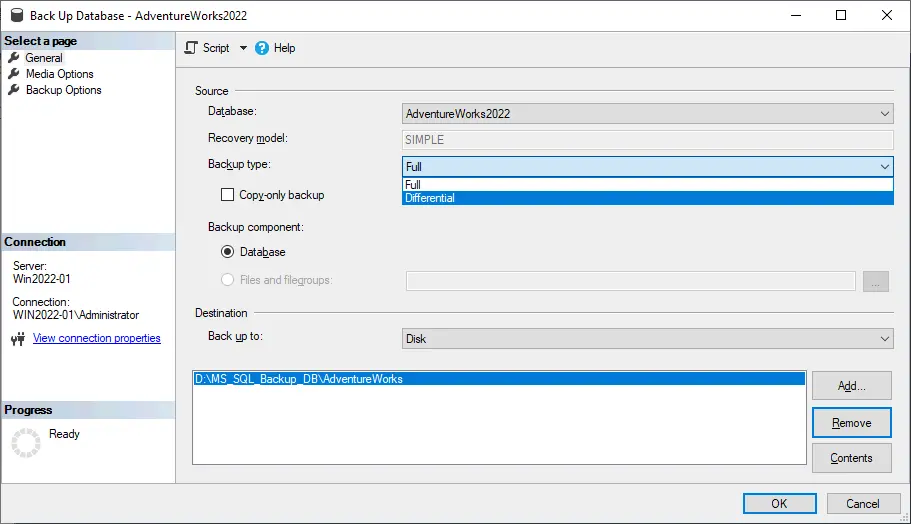Minimize the Back Up Database window
This screenshot has height=524, width=911.
[x=796, y=15]
